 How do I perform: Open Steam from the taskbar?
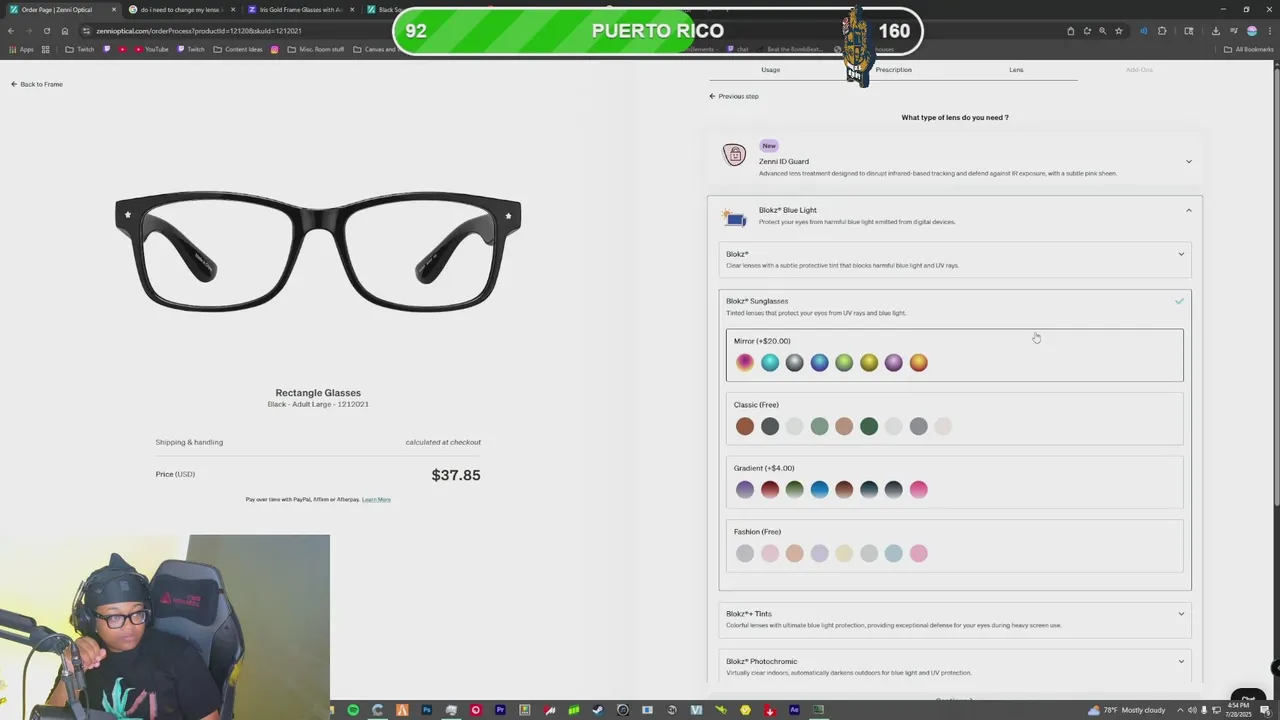[x=598, y=710]
